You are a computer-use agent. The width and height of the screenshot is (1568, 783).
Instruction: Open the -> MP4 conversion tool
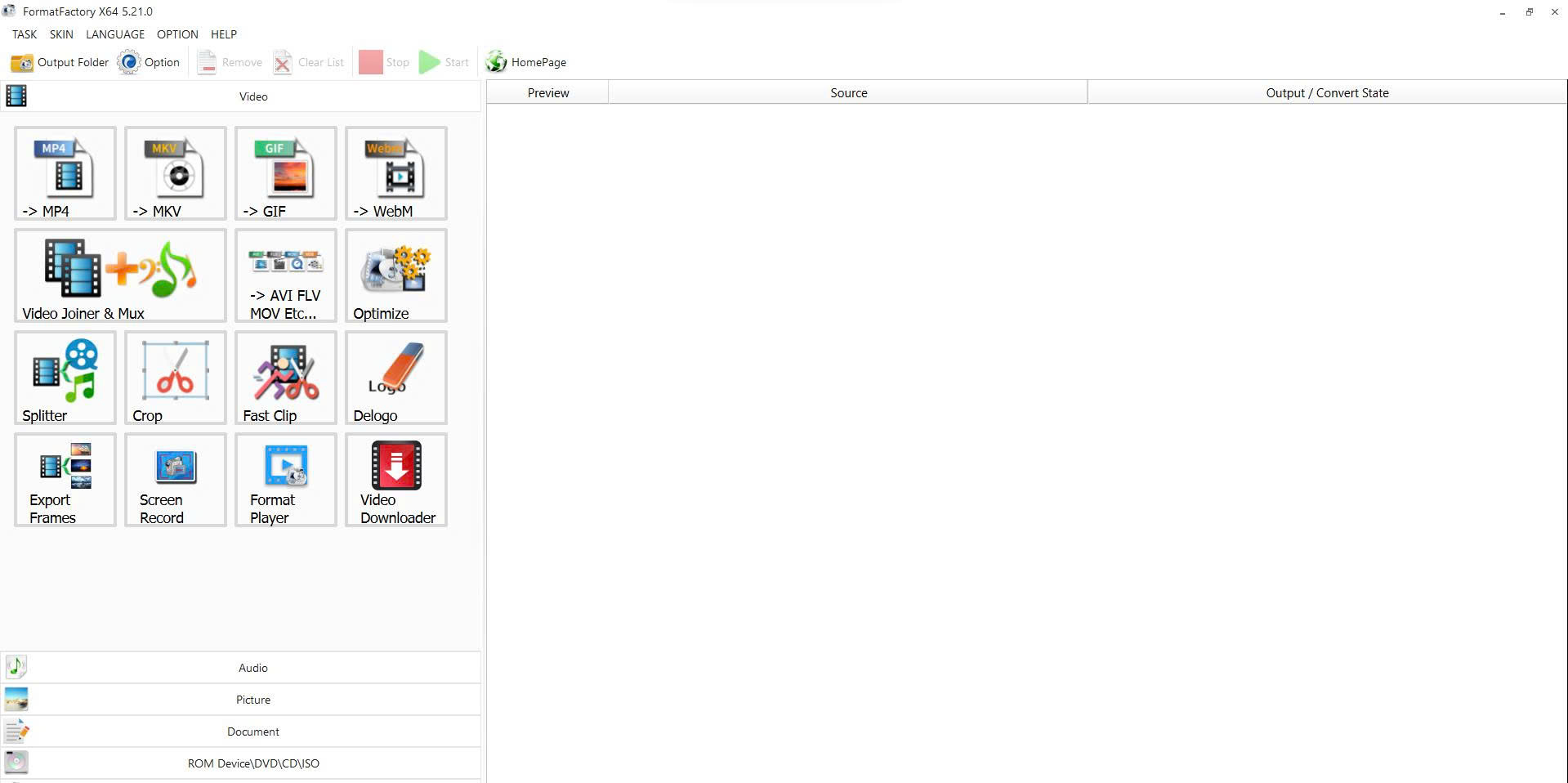[65, 173]
